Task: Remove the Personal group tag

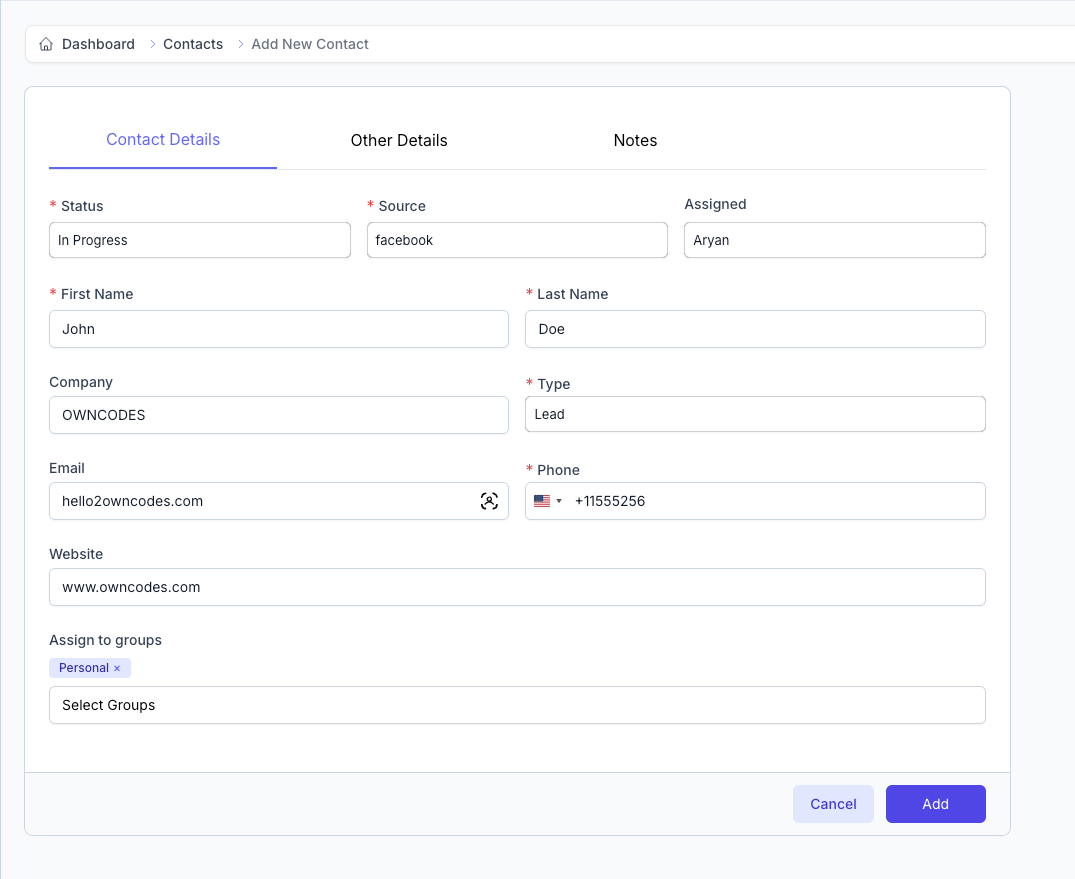Action: (117, 667)
